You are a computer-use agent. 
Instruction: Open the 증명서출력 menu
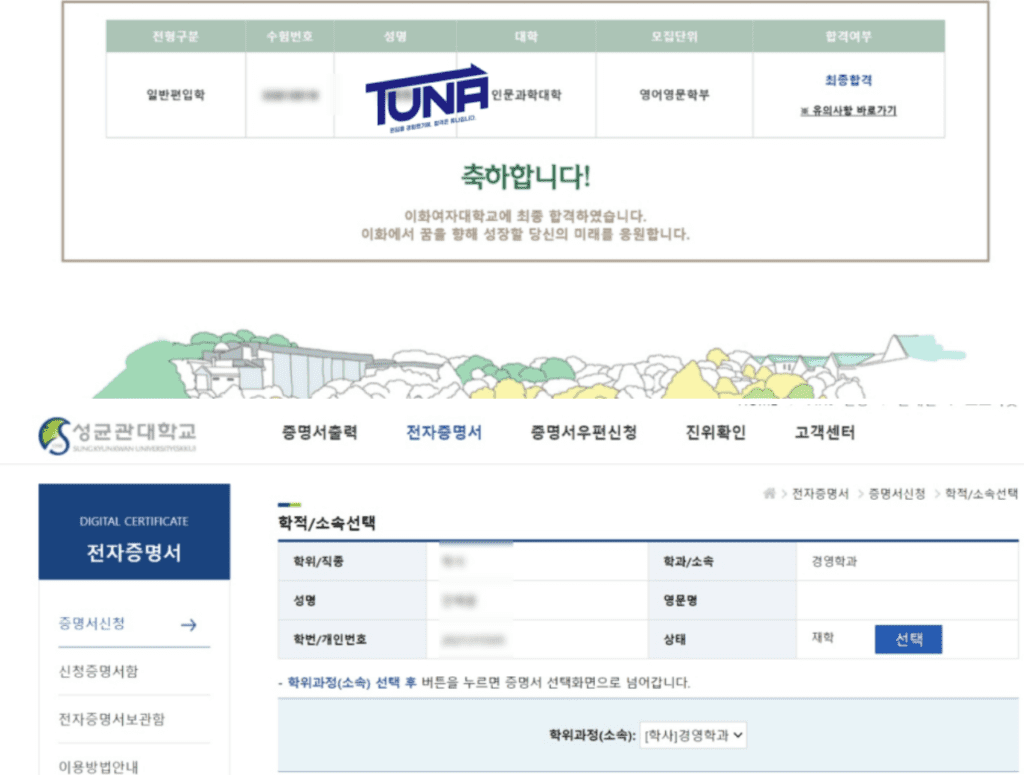[319, 432]
